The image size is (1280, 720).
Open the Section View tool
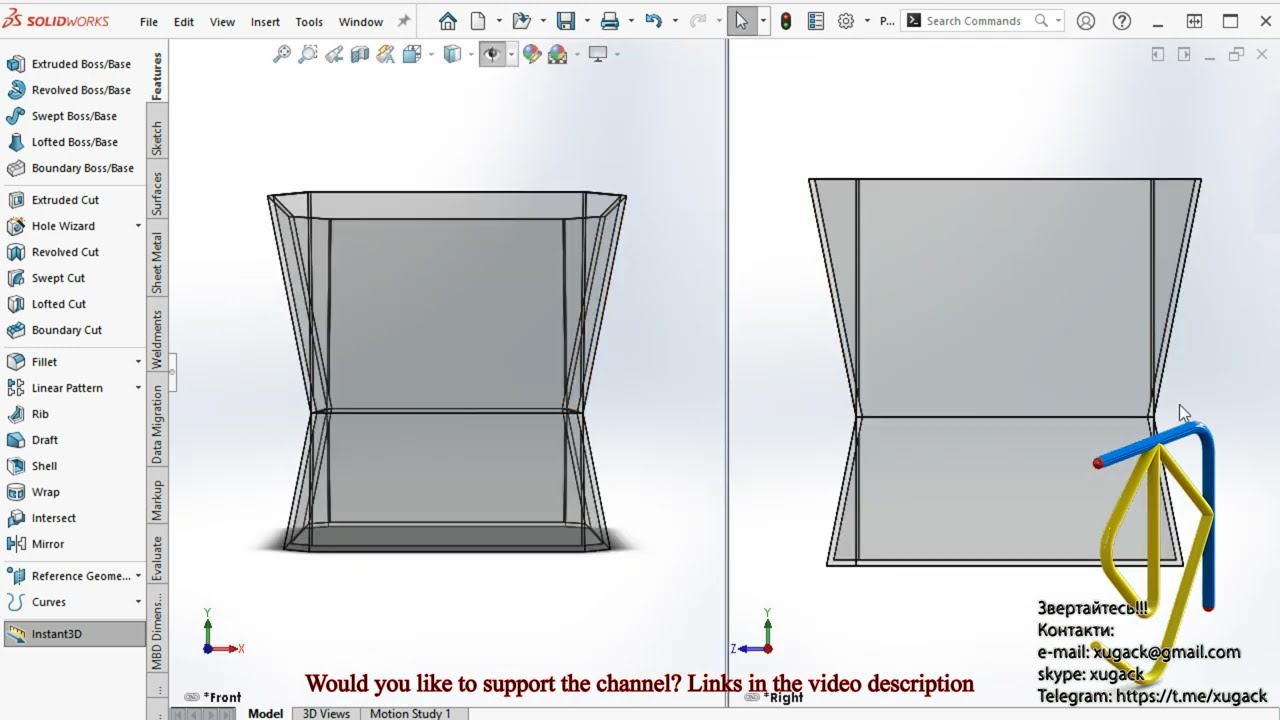pyautogui.click(x=360, y=54)
